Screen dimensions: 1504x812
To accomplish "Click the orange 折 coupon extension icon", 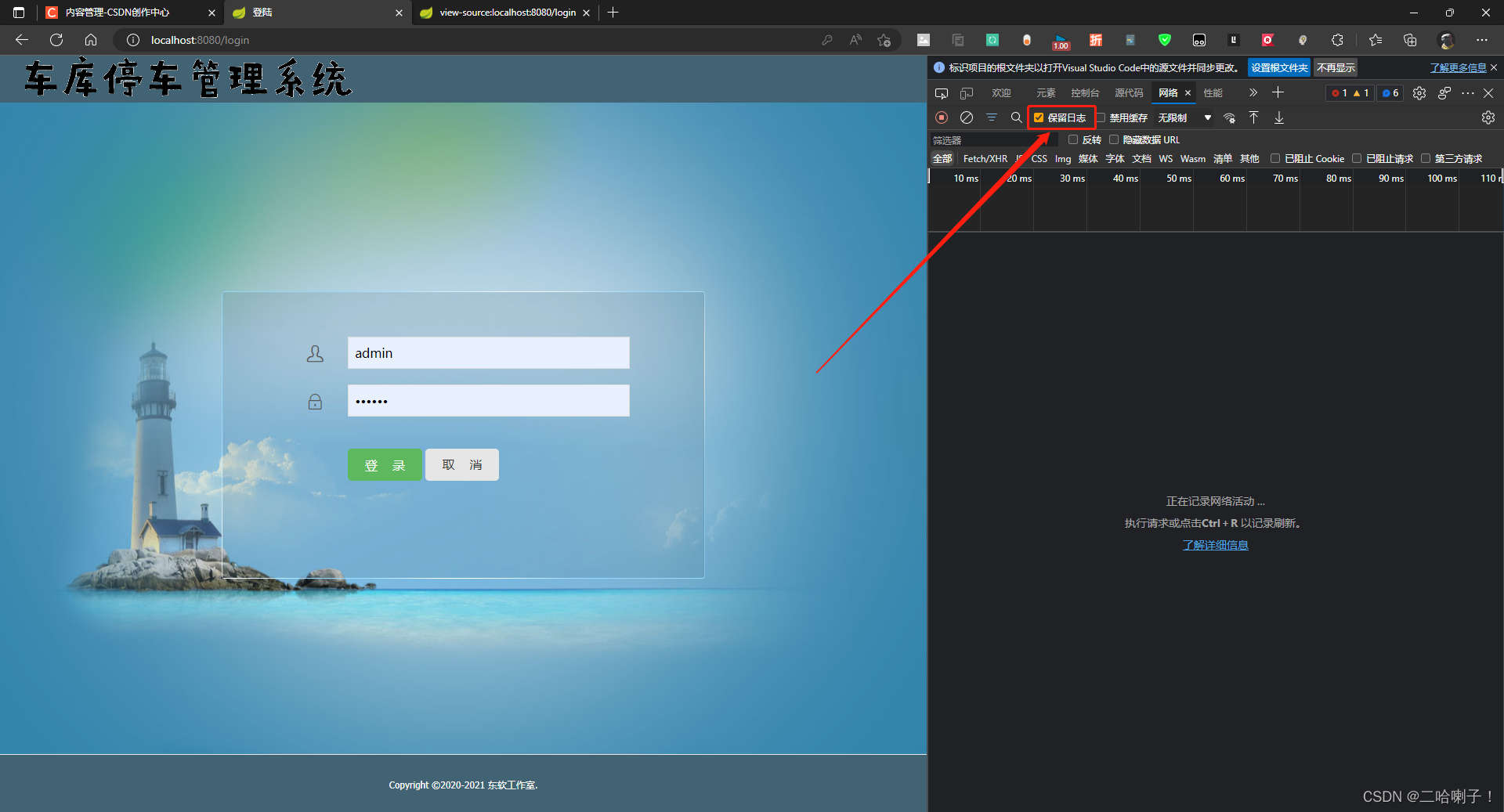I will pyautogui.click(x=1096, y=40).
